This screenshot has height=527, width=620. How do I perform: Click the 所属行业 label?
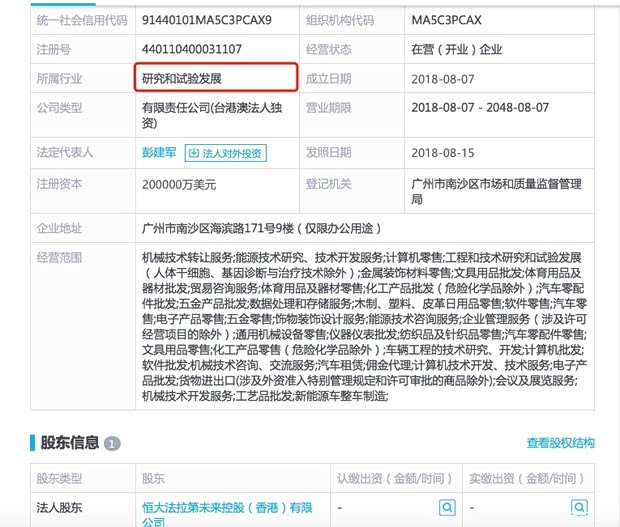coord(59,79)
